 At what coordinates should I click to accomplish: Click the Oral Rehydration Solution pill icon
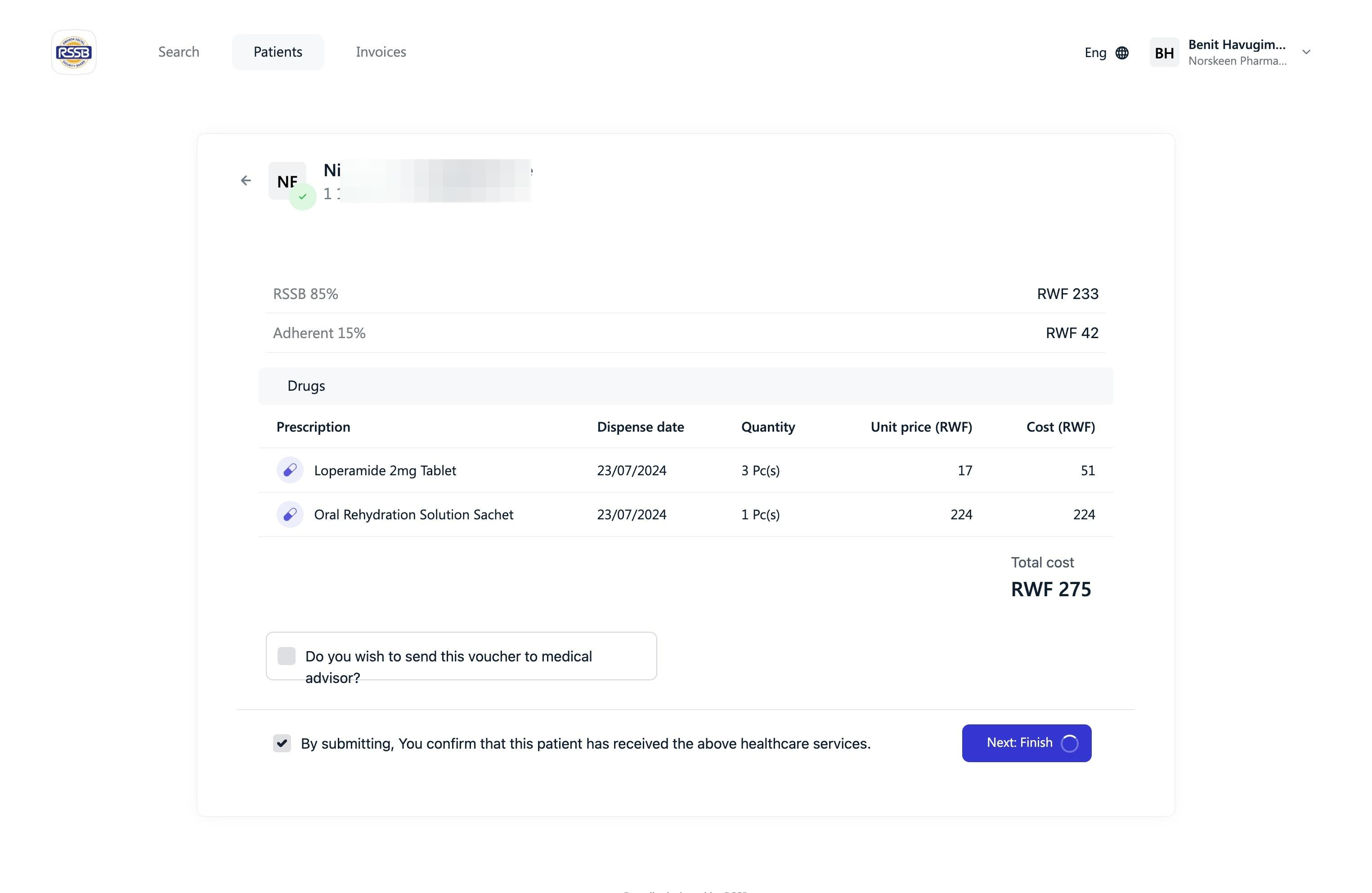click(x=290, y=514)
